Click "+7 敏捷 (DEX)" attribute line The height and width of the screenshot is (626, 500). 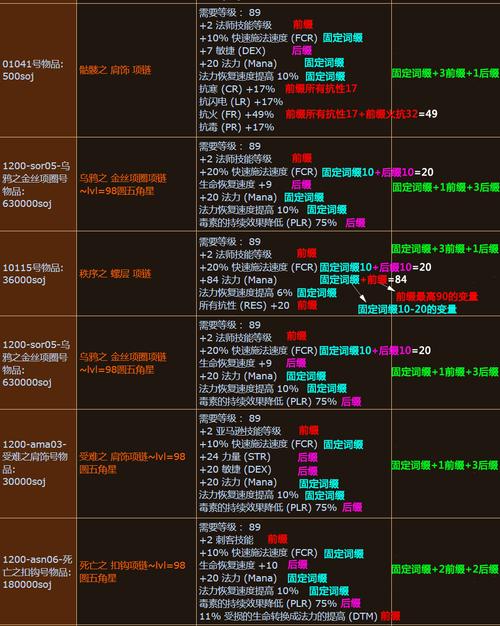pyautogui.click(x=232, y=51)
